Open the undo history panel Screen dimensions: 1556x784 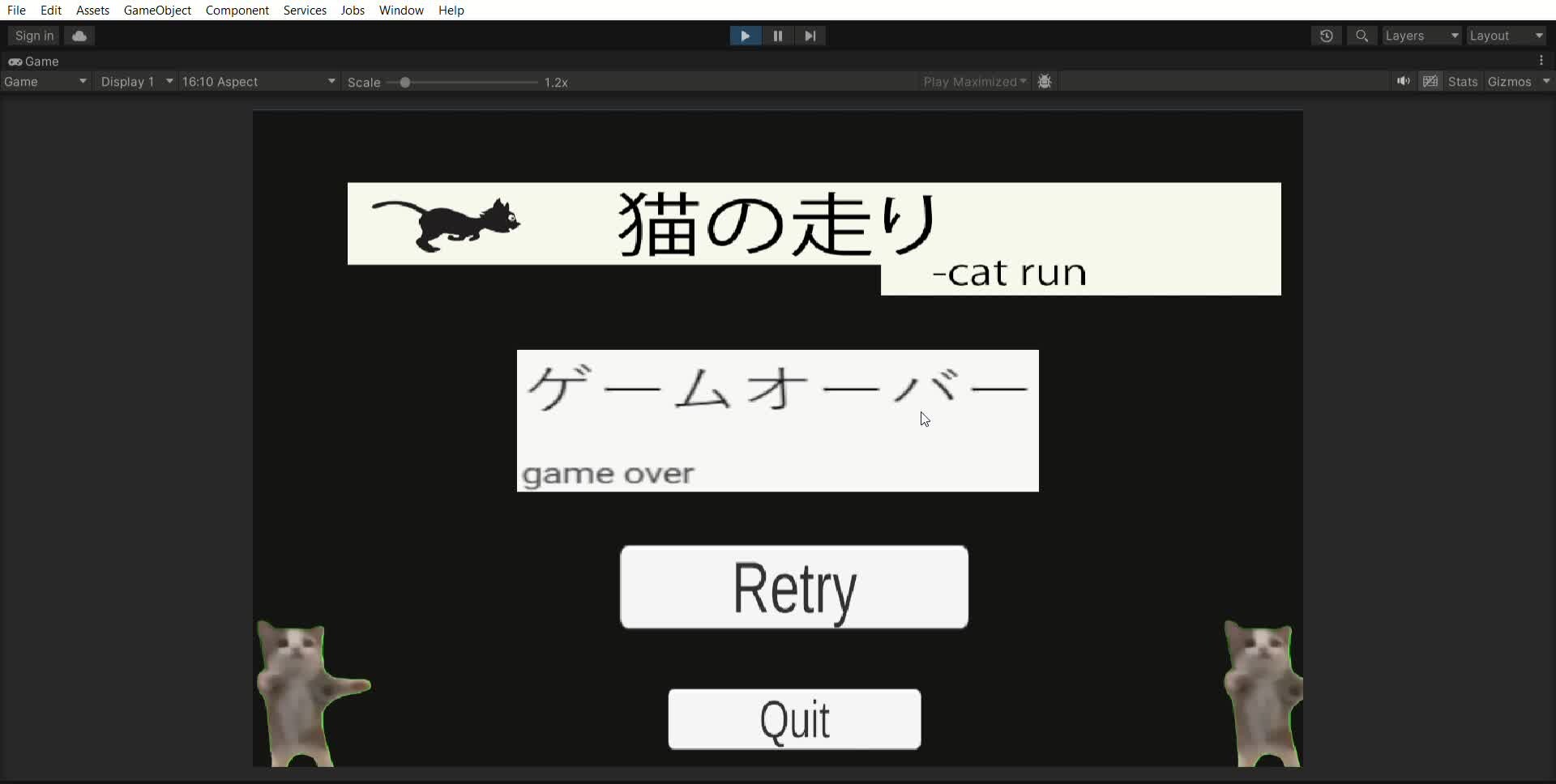point(1327,36)
